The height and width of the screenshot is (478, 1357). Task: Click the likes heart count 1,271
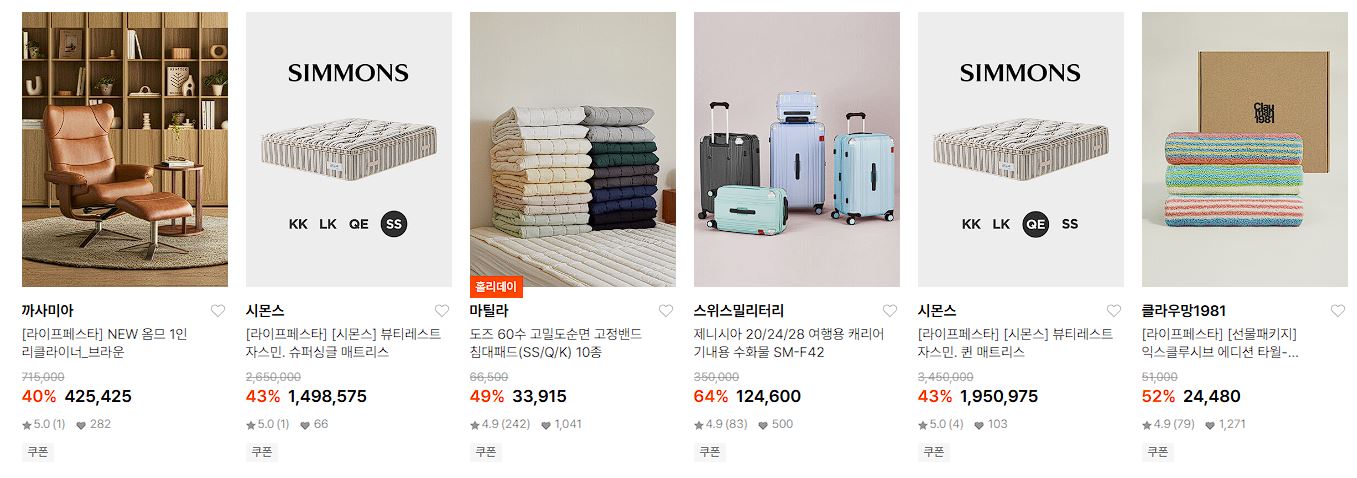click(x=1225, y=424)
